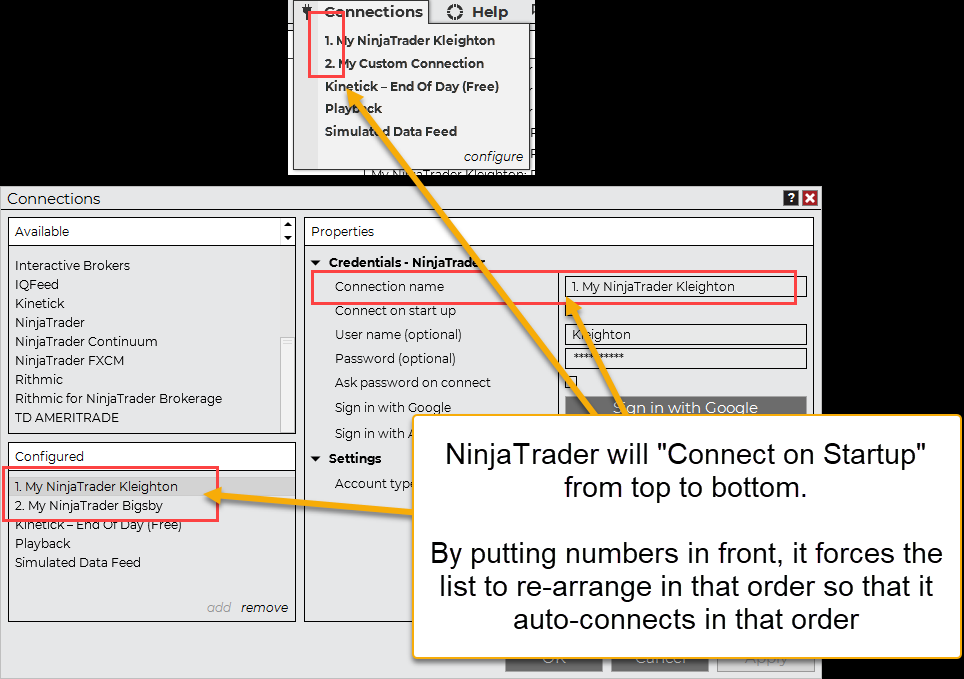The width and height of the screenshot is (964, 679).
Task: Click scroll up arrow of Available list
Action: 288,225
